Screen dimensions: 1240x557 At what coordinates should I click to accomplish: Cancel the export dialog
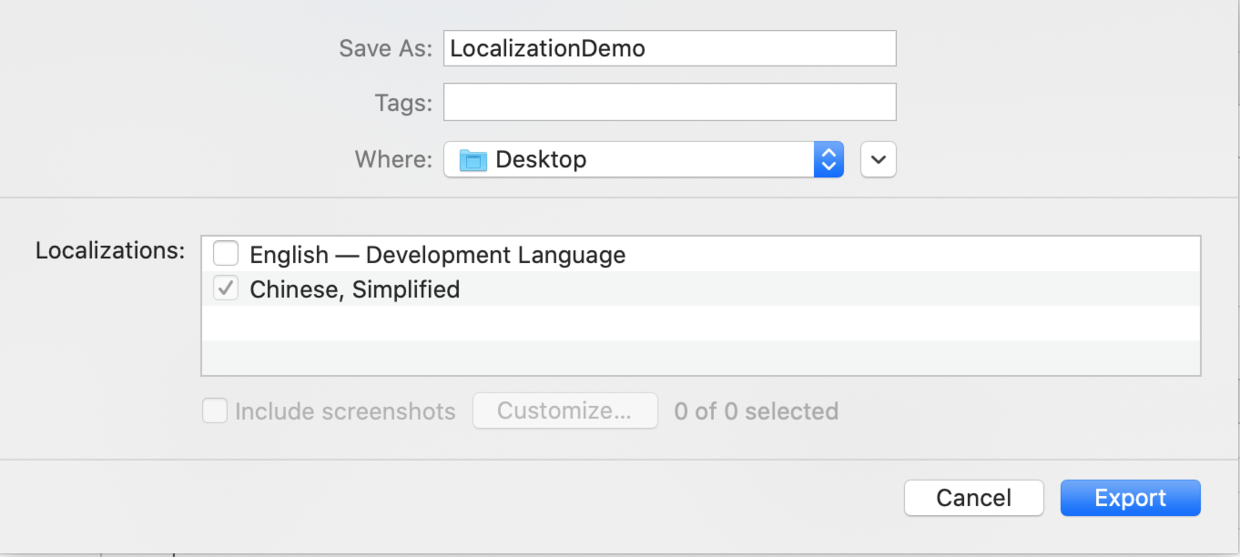tap(973, 498)
